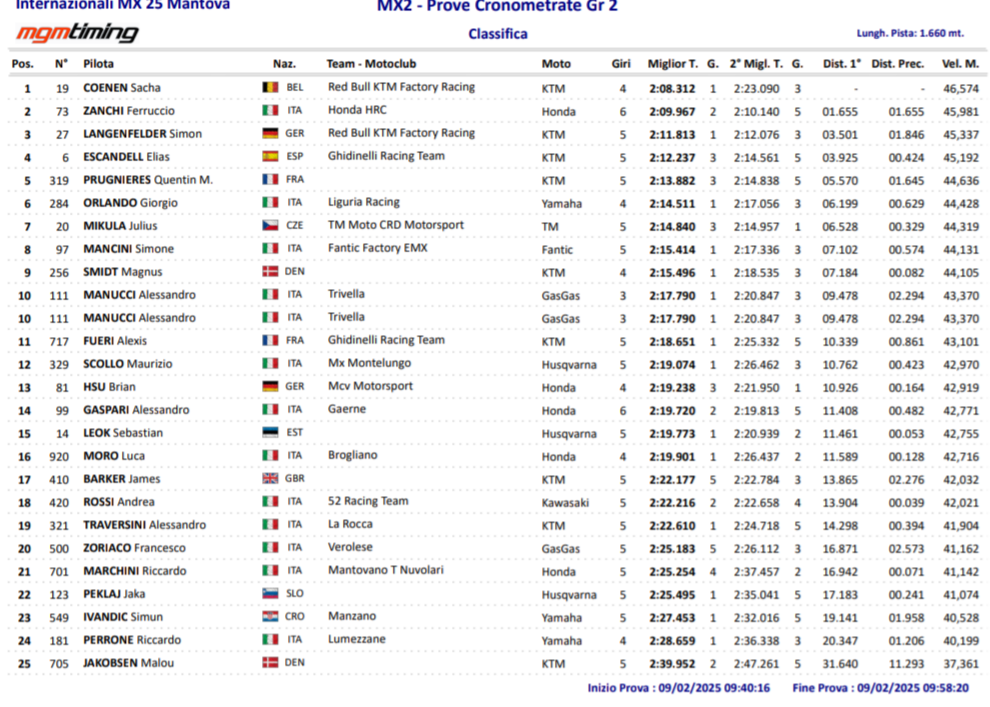Click the Spanish flag next to ESCANDELL Elias
This screenshot has width=990, height=707.
tap(269, 157)
